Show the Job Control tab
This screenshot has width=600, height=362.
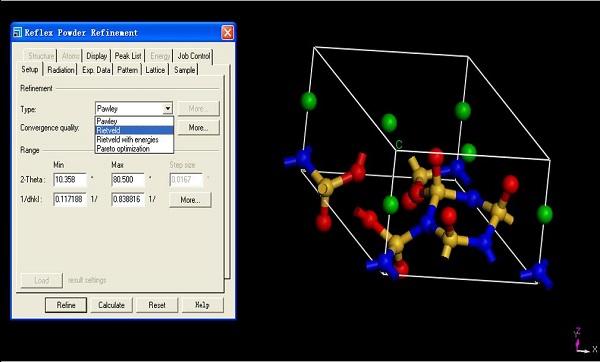pos(194,56)
